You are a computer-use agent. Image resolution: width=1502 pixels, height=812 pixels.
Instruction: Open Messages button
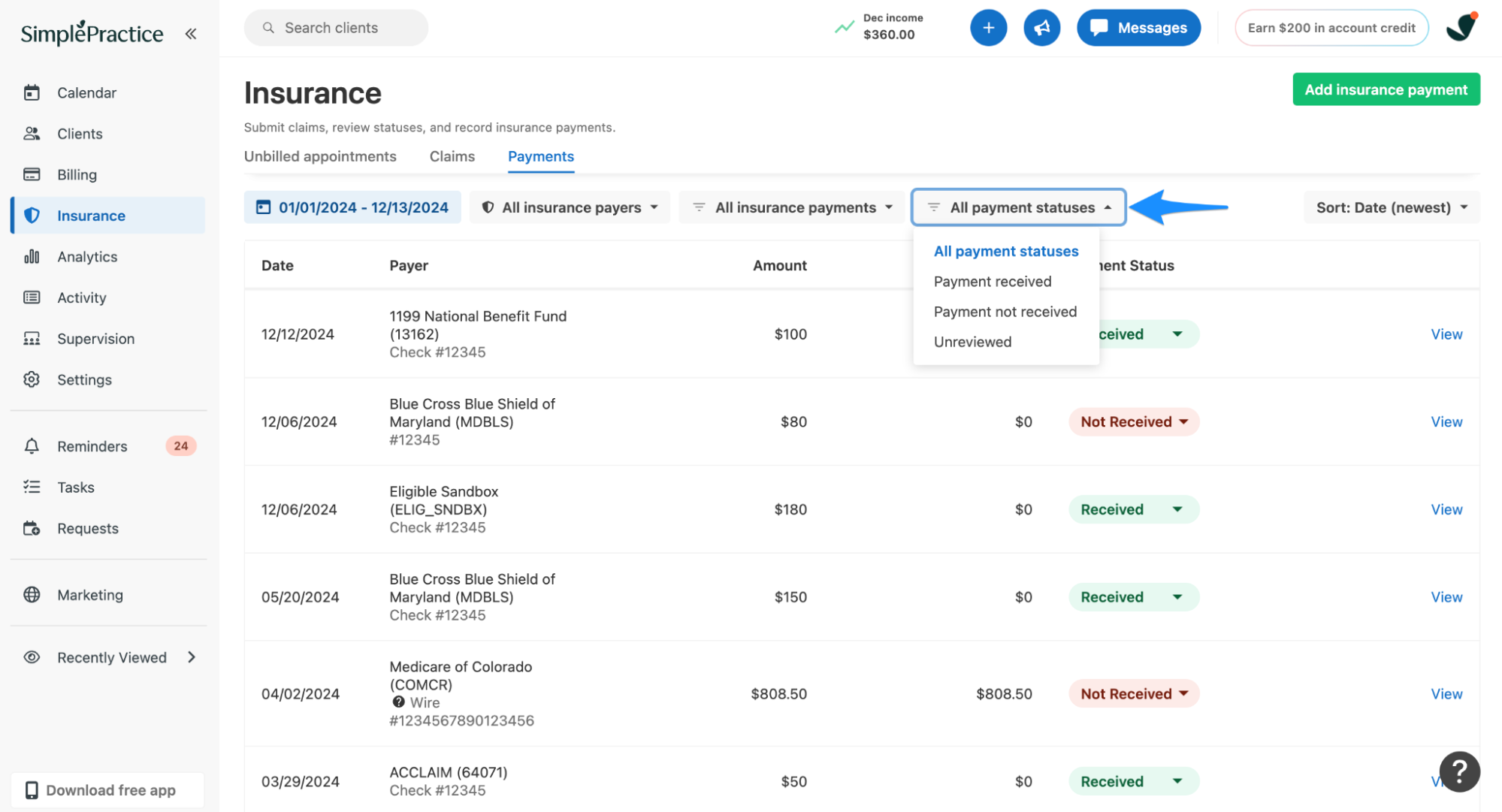pyautogui.click(x=1138, y=28)
